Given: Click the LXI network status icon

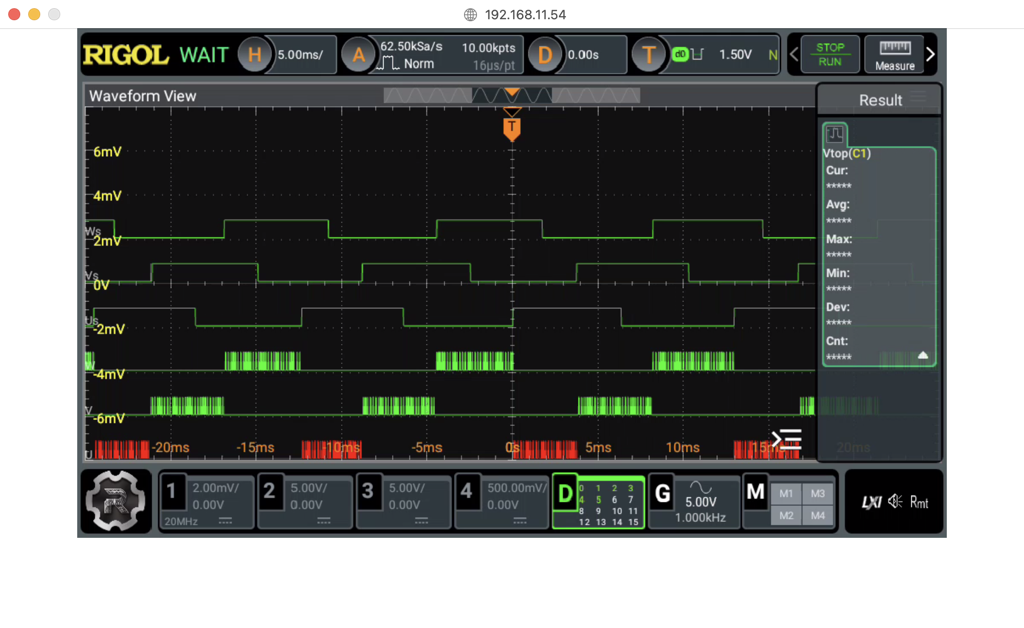Looking at the screenshot, I should click(x=871, y=502).
